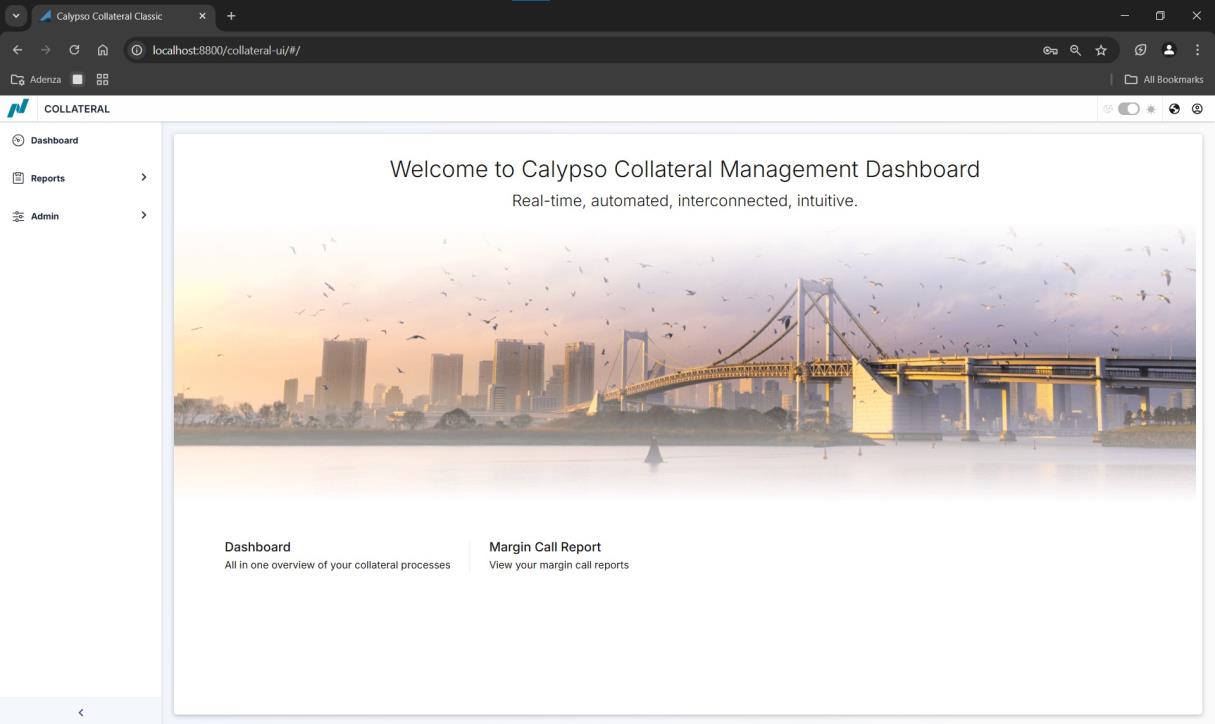Open the Adenza bookmarks folder
This screenshot has width=1215, height=724.
[36, 79]
